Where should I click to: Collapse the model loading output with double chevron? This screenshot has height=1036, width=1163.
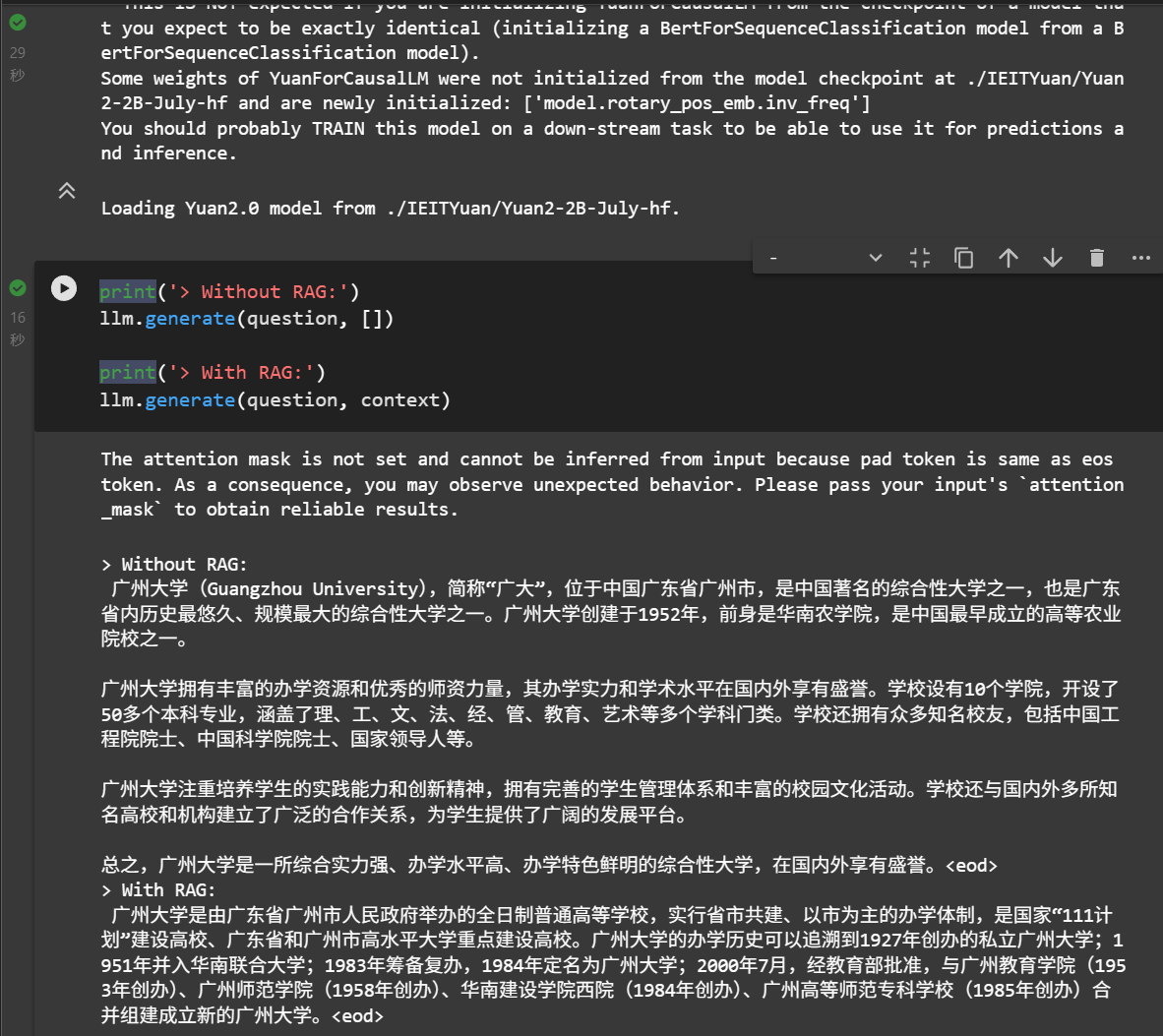tap(67, 191)
